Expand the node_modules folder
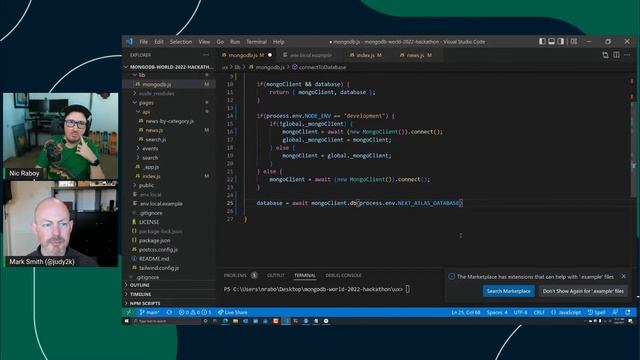The image size is (640, 360). pos(169,93)
